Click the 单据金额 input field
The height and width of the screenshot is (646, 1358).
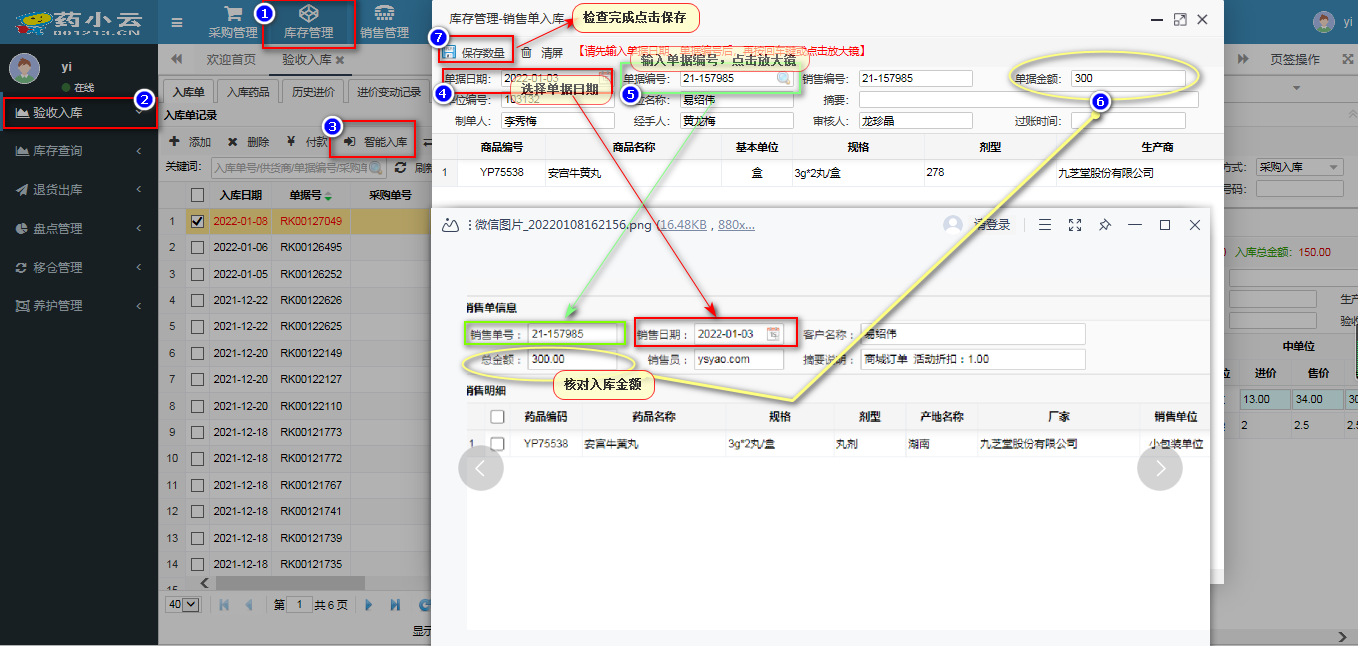click(1127, 78)
